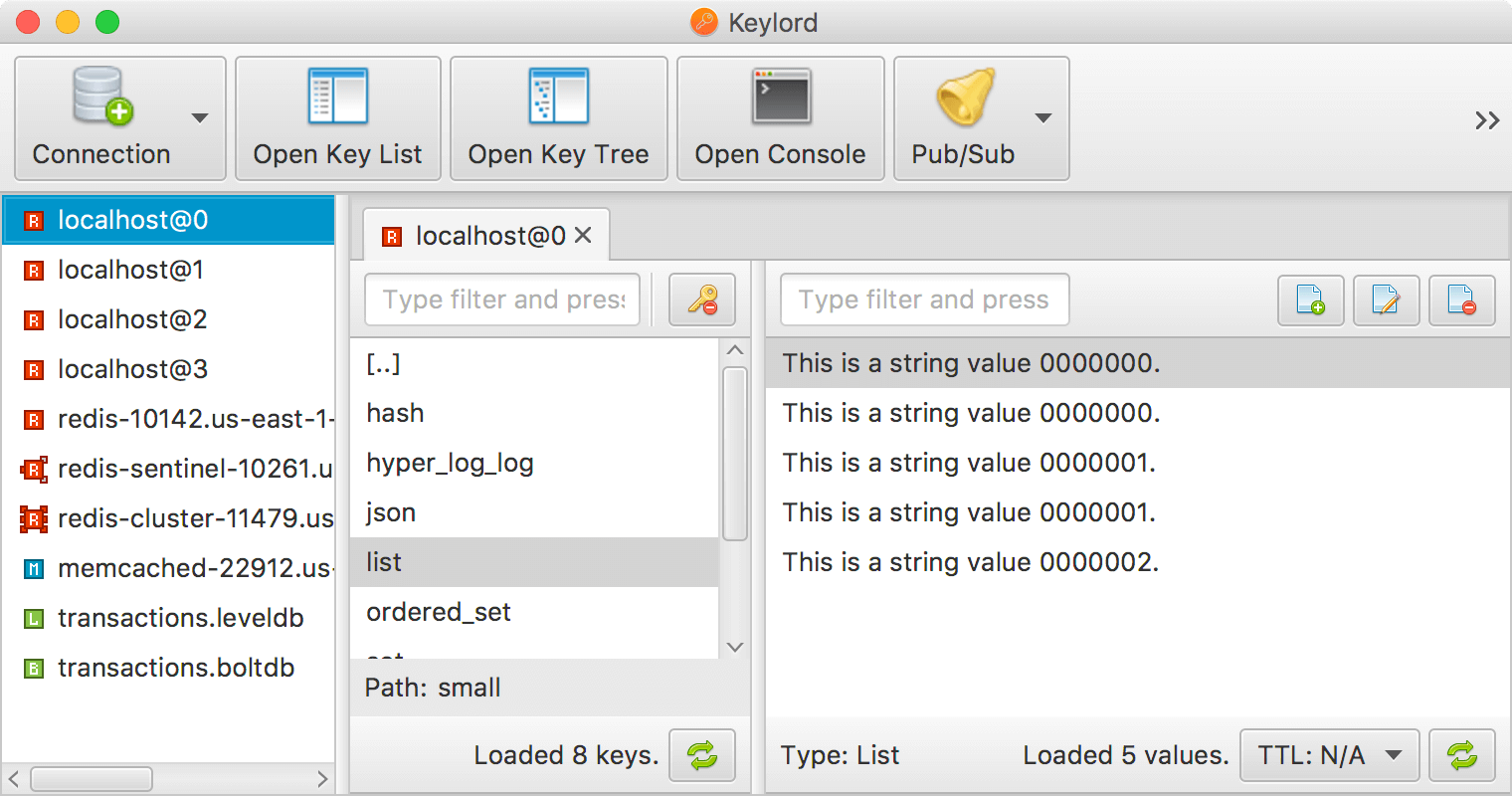
Task: Click the delete key icon button
Action: [x=702, y=299]
